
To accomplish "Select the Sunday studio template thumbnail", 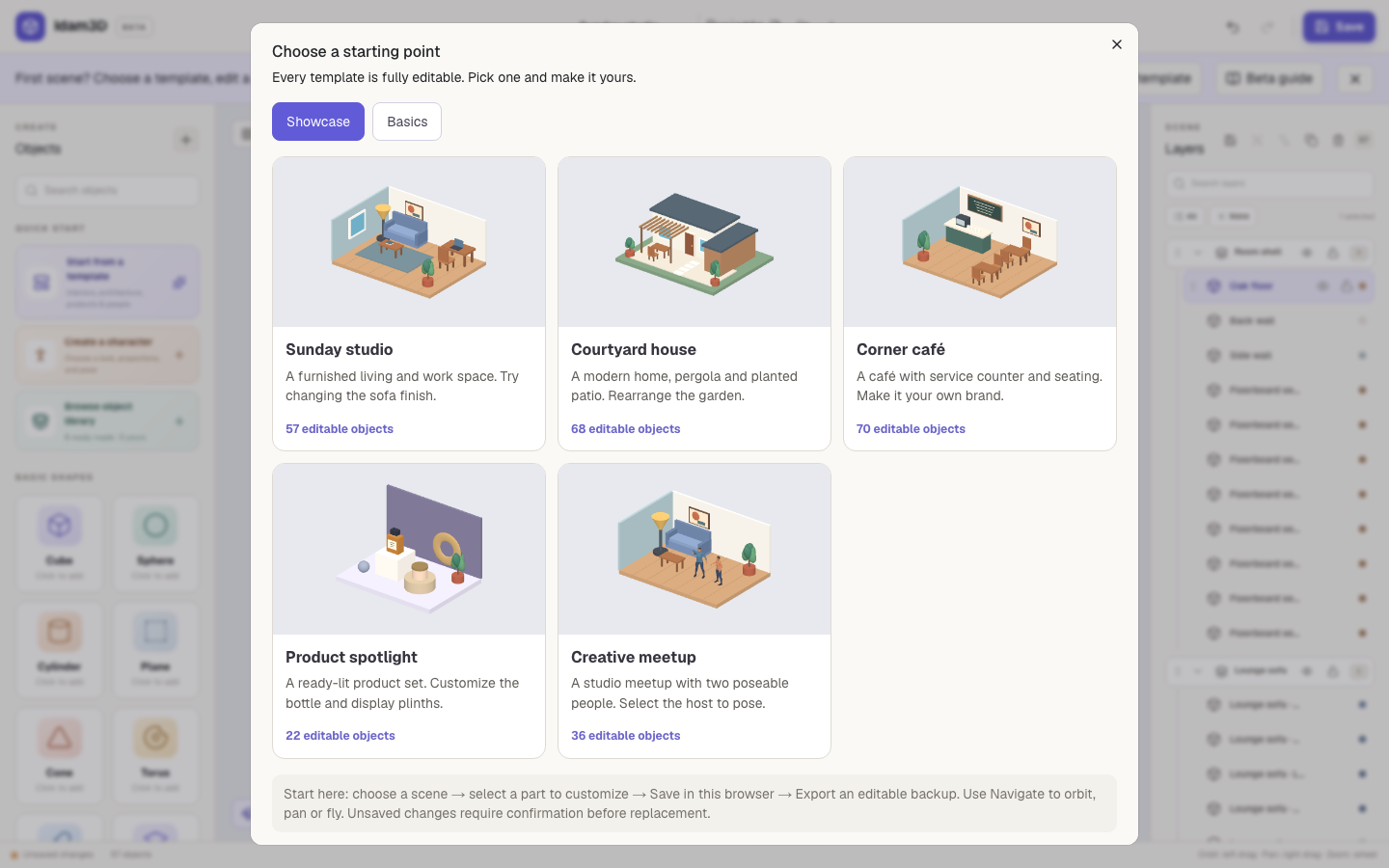I will [x=409, y=242].
